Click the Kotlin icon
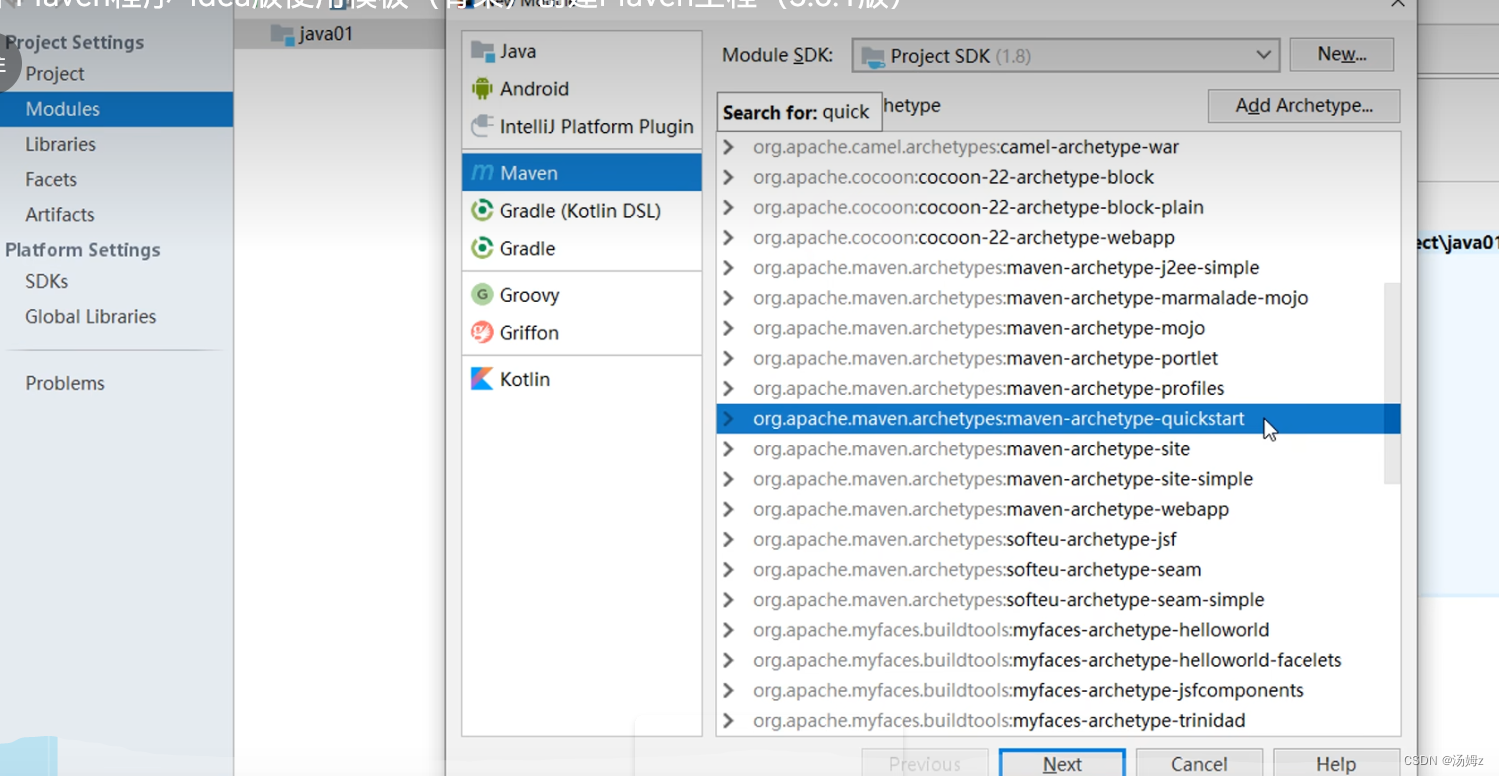The height and width of the screenshot is (776, 1499). pyautogui.click(x=482, y=379)
